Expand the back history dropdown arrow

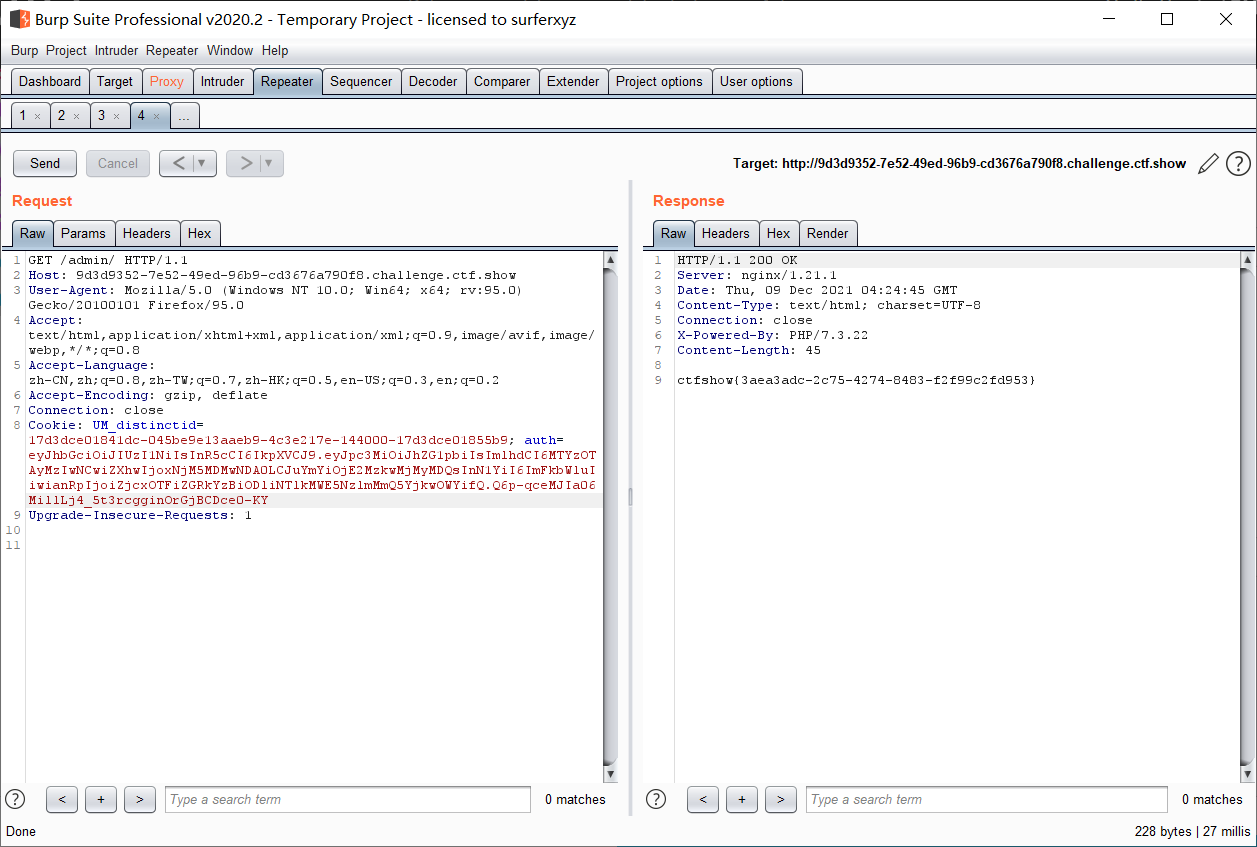point(203,163)
